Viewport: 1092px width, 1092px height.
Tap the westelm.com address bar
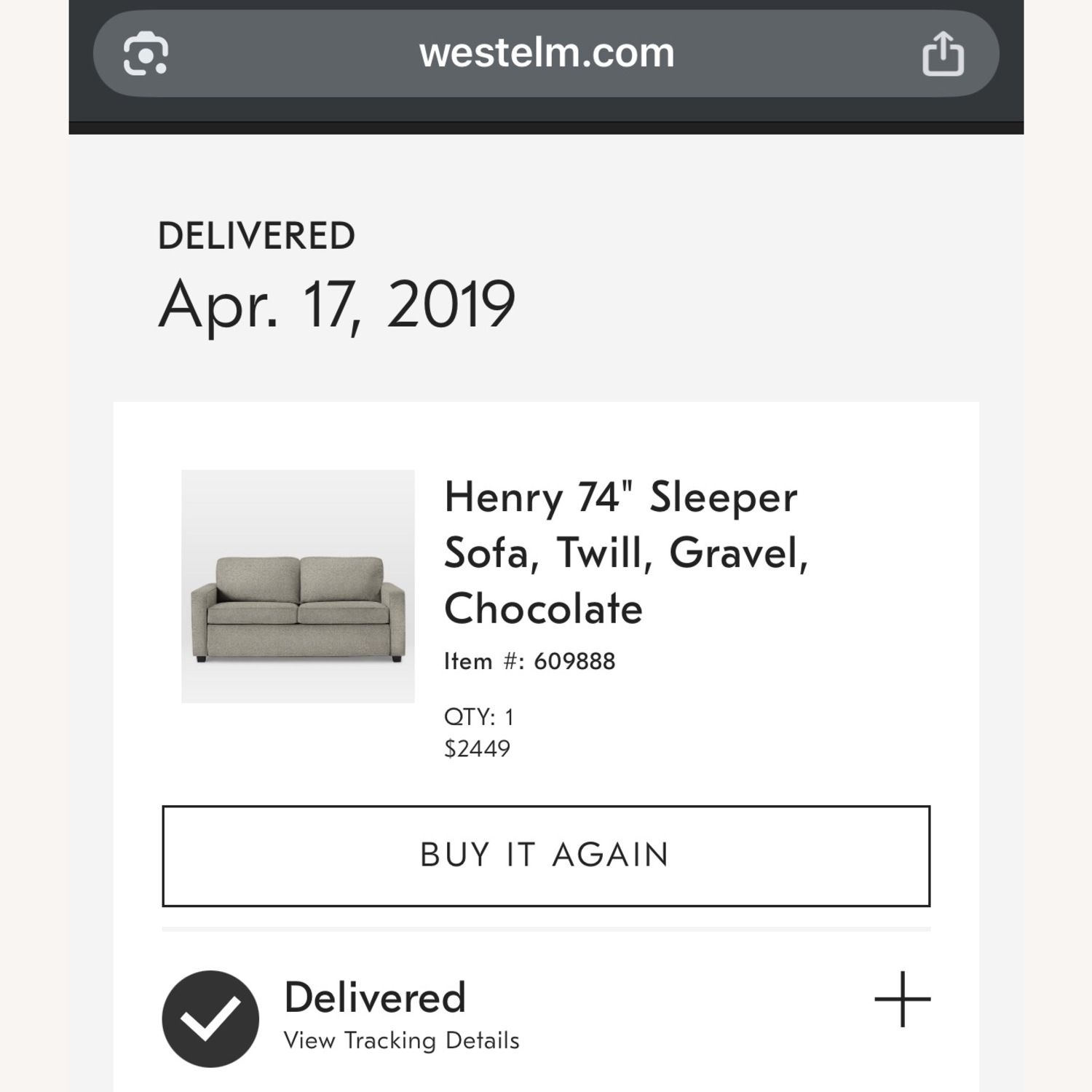pyautogui.click(x=545, y=52)
